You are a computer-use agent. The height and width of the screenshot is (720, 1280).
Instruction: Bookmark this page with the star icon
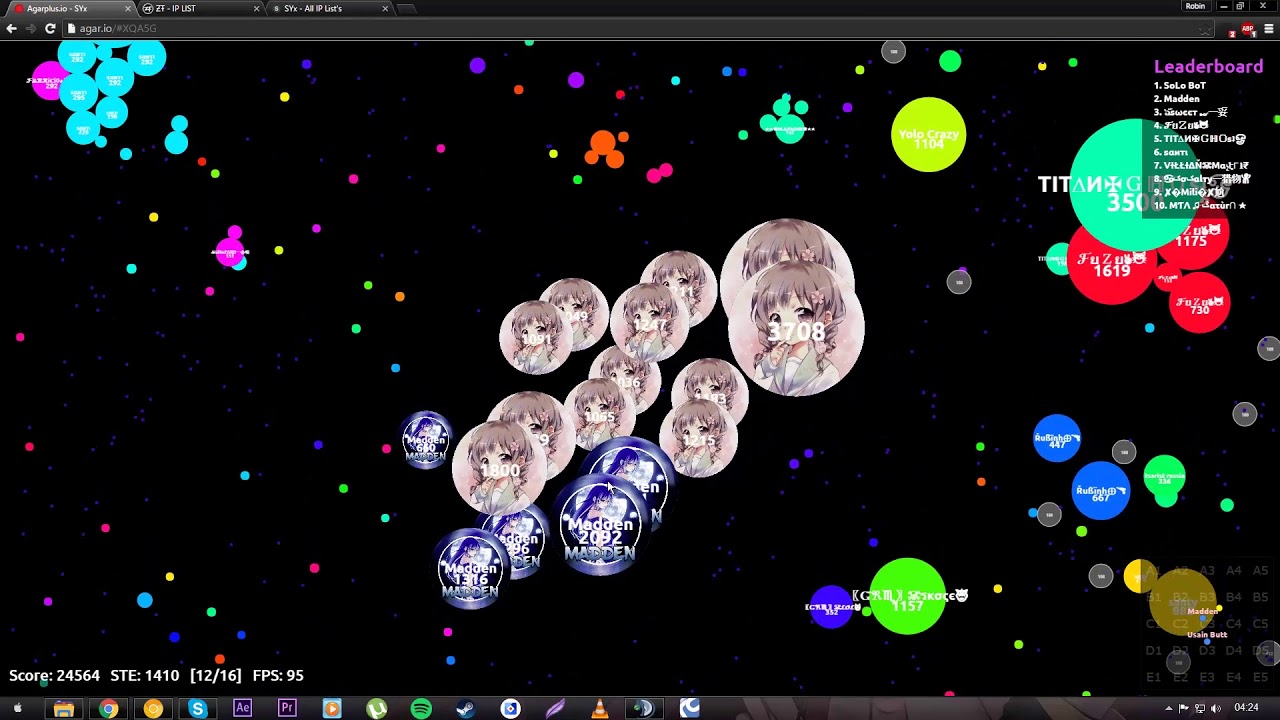pos(1205,29)
